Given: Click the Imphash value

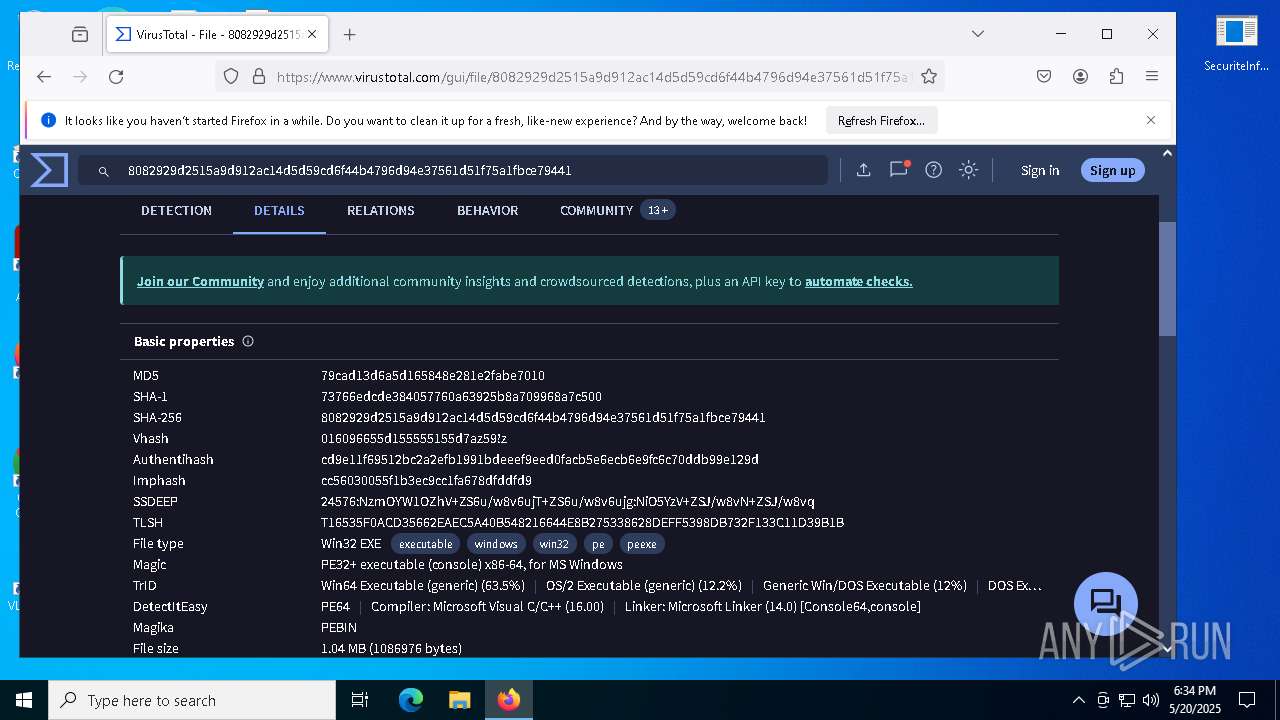Looking at the screenshot, I should [426, 481].
